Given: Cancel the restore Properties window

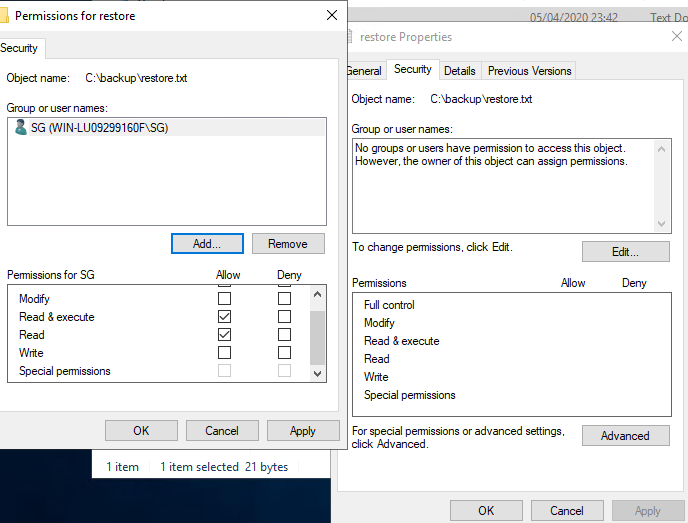Looking at the screenshot, I should pos(567,511).
